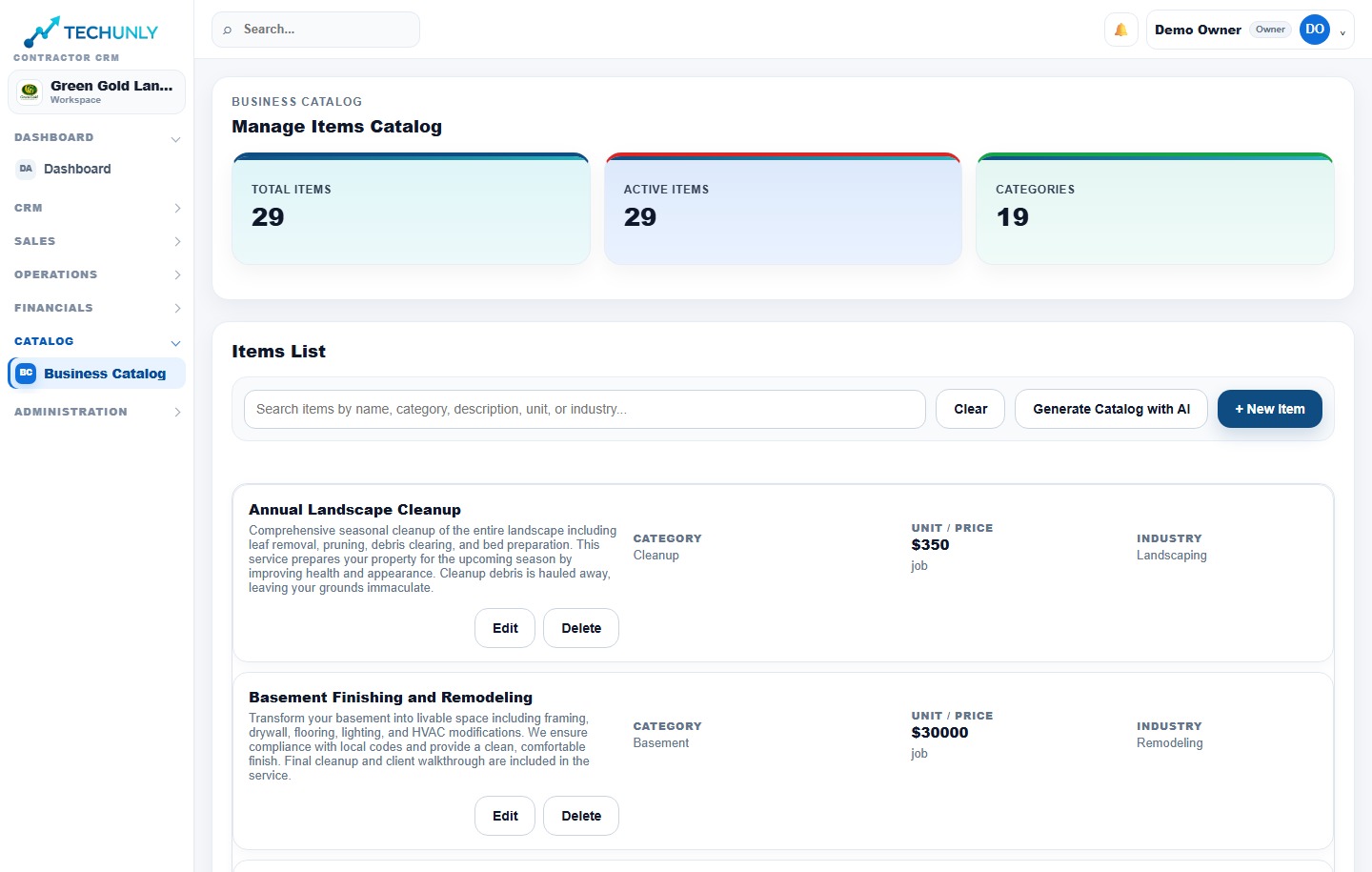Click the Manage Items Catalog heading

(x=336, y=127)
